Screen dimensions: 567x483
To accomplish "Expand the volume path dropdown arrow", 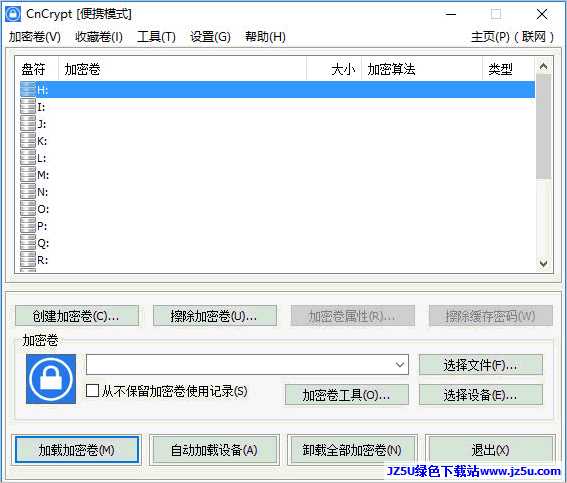I will point(400,365).
